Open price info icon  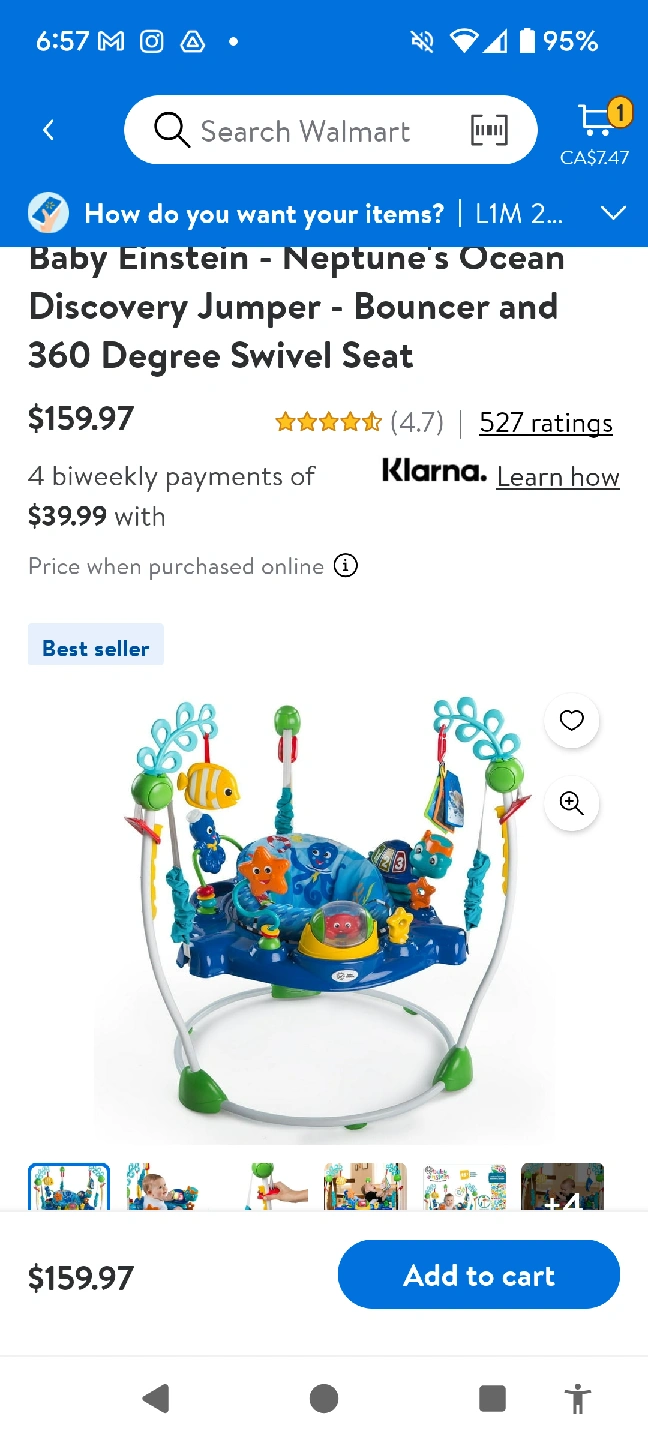click(x=345, y=566)
